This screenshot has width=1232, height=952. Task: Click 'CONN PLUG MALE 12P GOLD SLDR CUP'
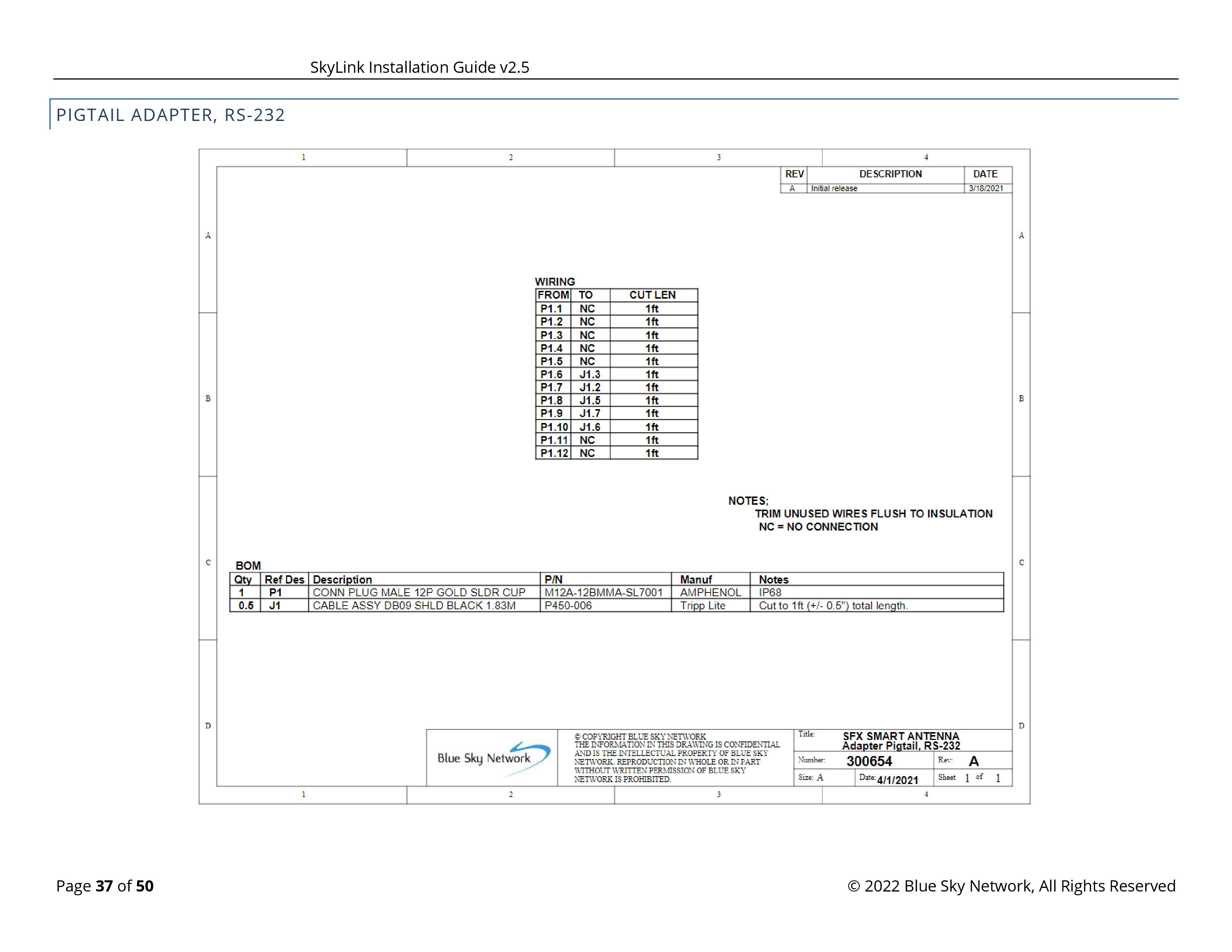click(419, 593)
